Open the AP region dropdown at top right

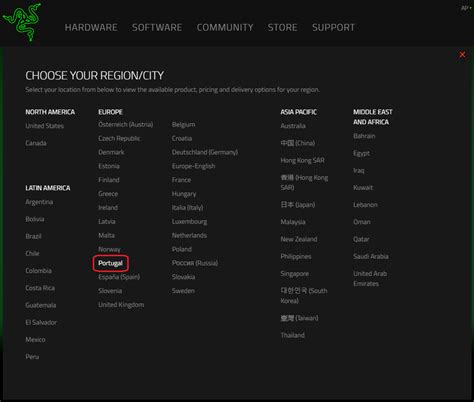coord(466,8)
